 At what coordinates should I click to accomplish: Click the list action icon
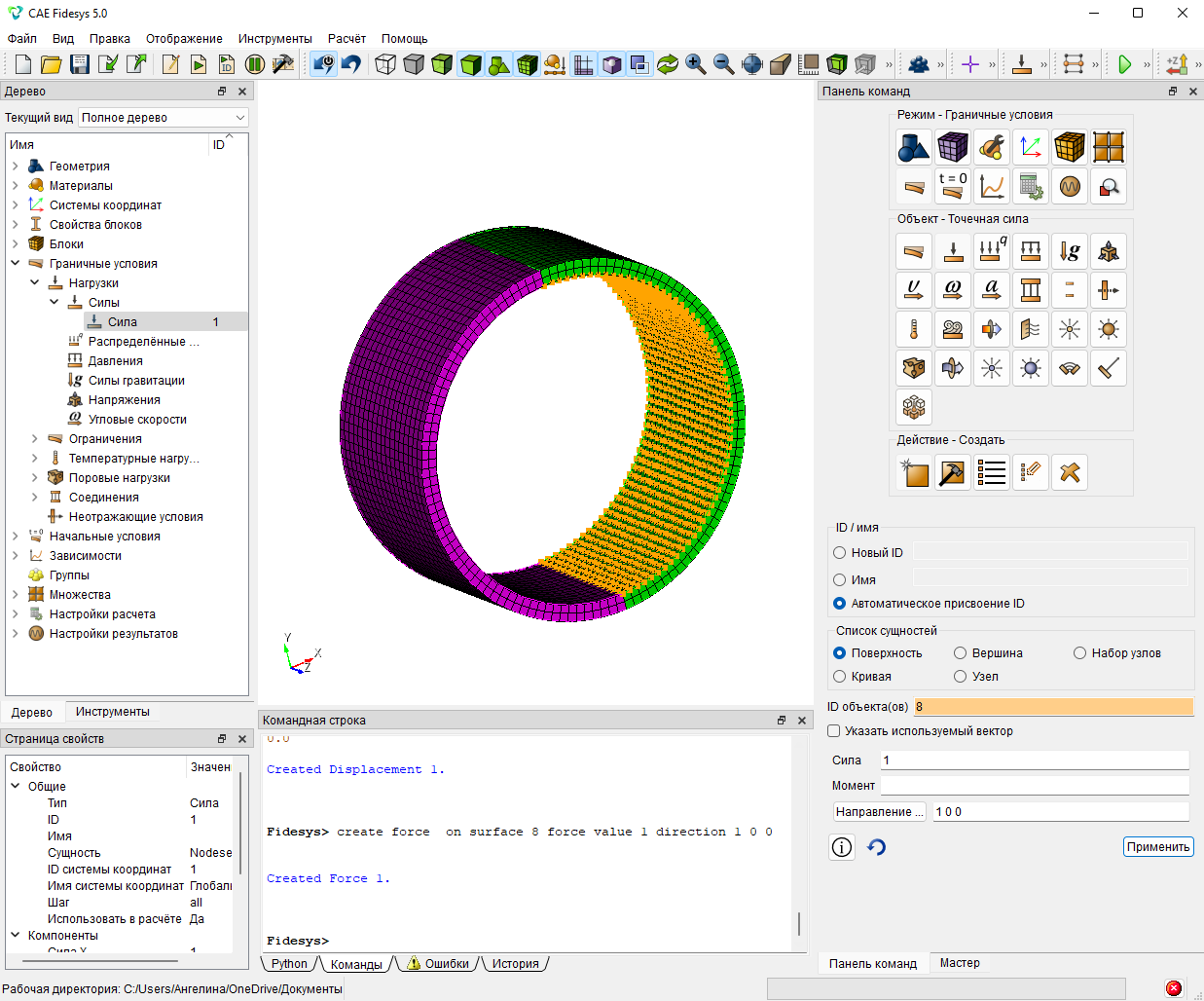click(992, 472)
